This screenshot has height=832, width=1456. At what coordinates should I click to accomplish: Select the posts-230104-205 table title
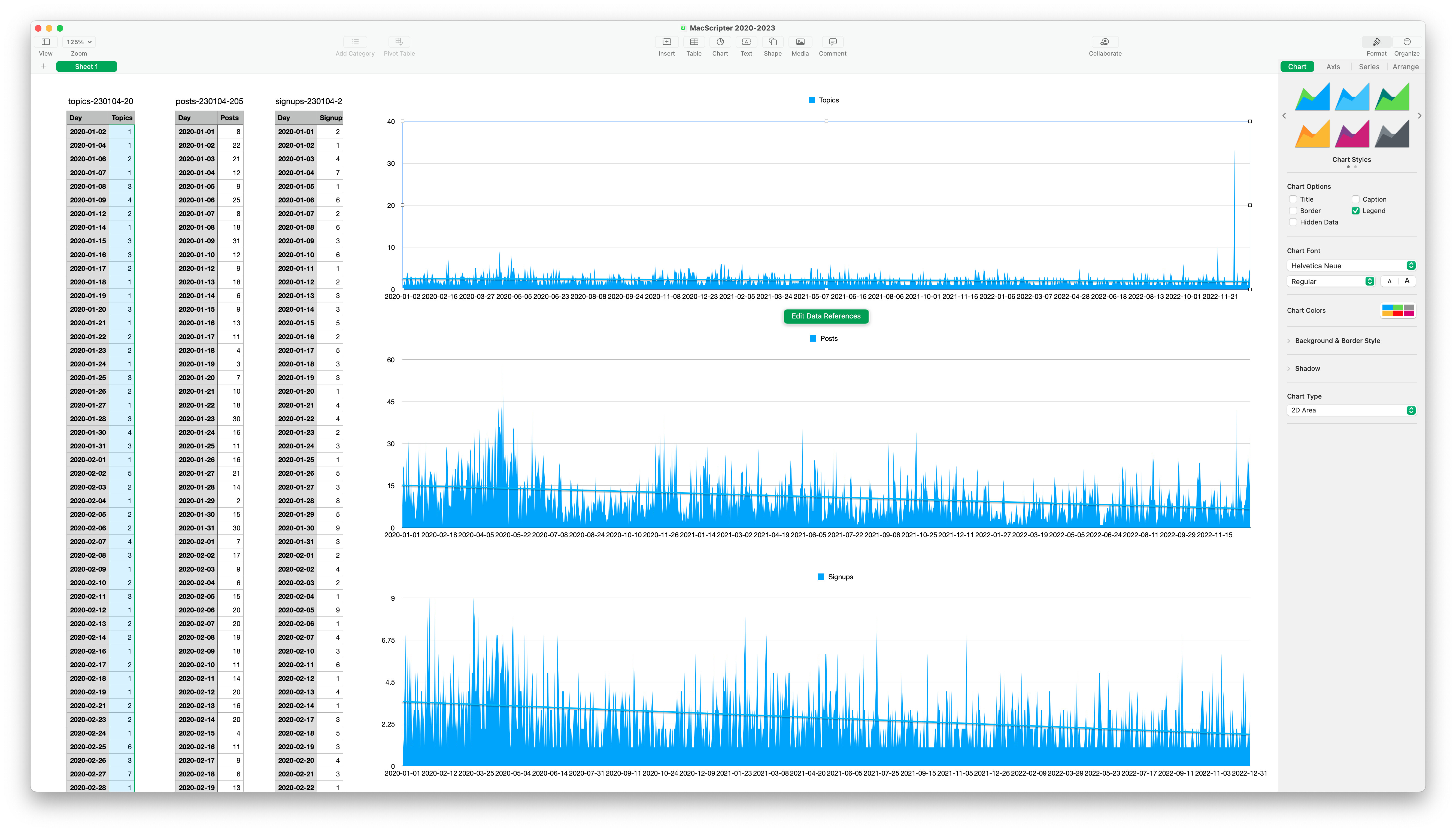click(209, 101)
